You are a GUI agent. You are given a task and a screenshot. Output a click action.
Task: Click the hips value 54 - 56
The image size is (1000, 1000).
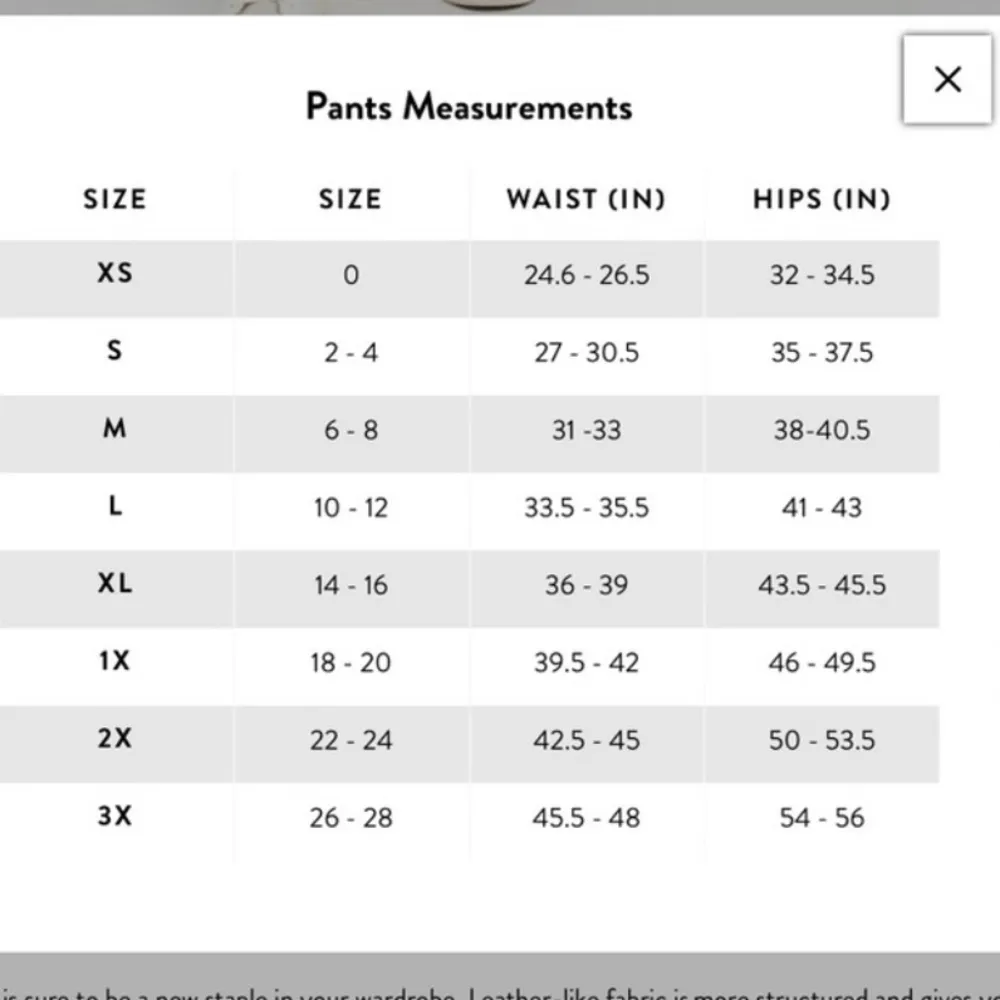(822, 818)
